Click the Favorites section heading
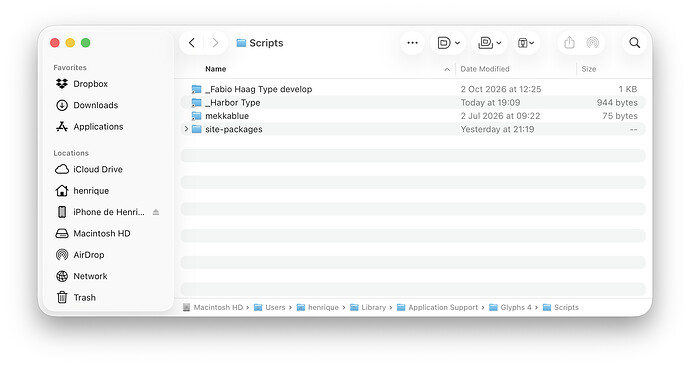Screen dimensions: 690x366 [70, 68]
